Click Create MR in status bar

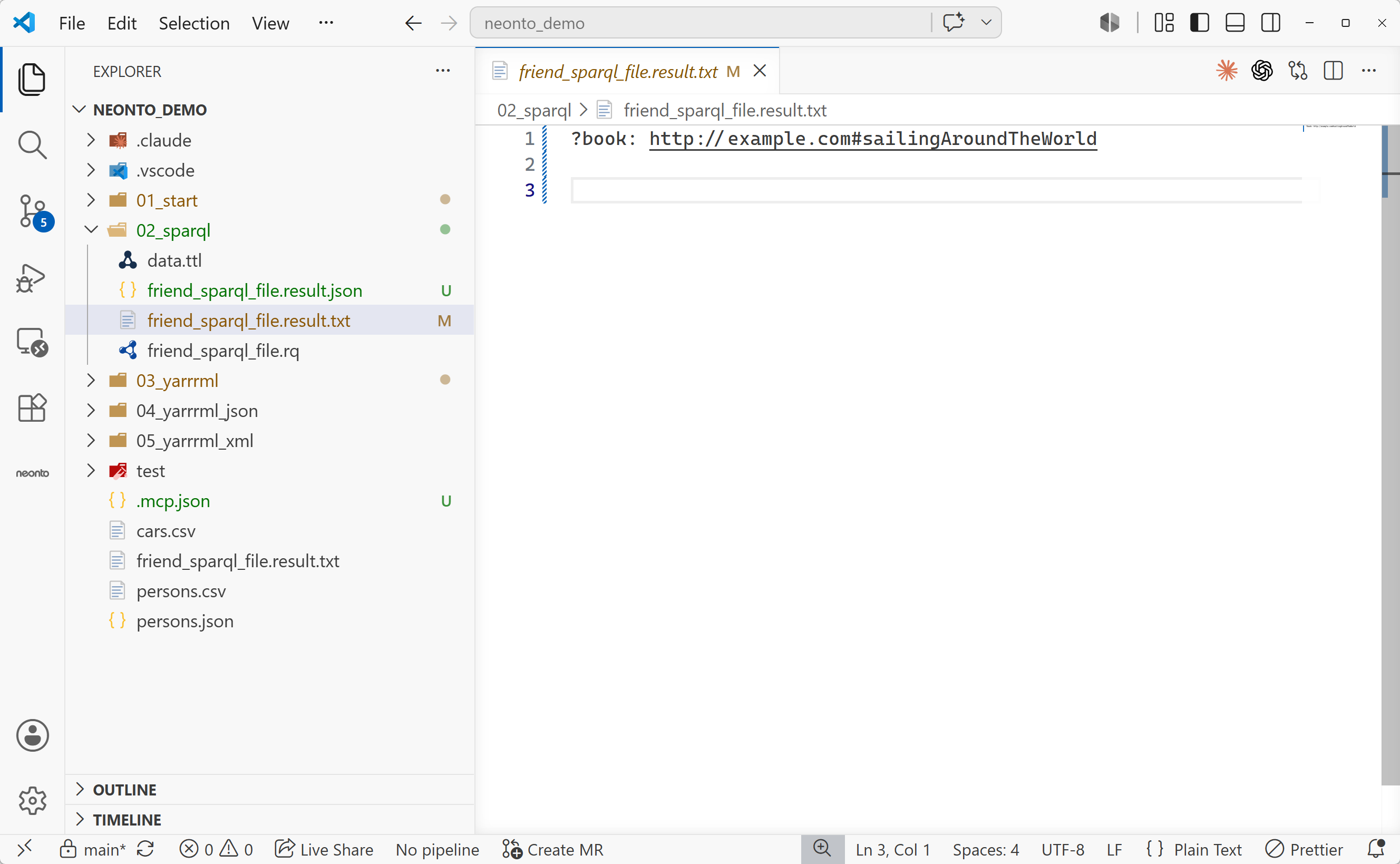[x=552, y=849]
